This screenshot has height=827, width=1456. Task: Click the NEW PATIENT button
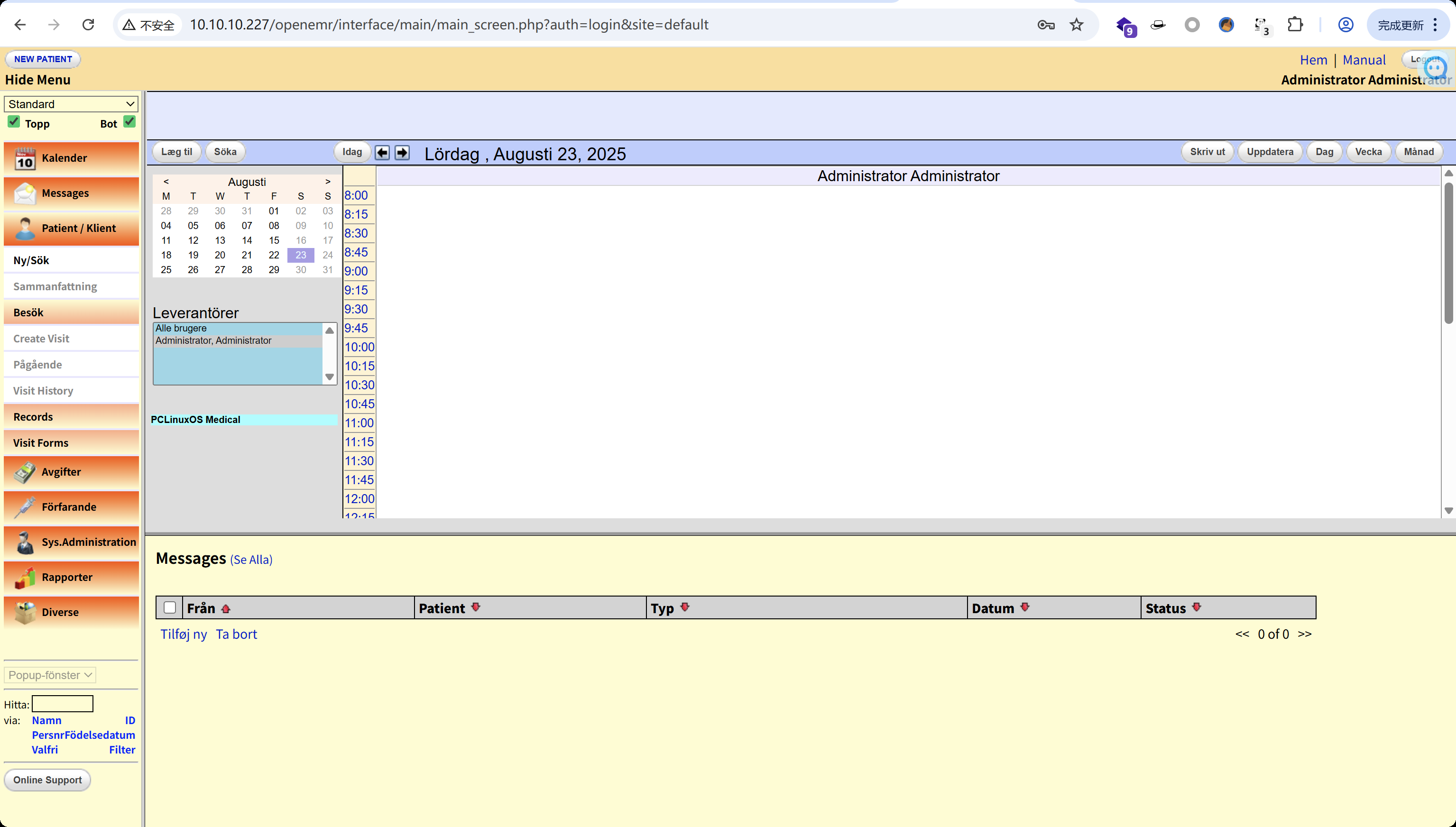tap(43, 59)
